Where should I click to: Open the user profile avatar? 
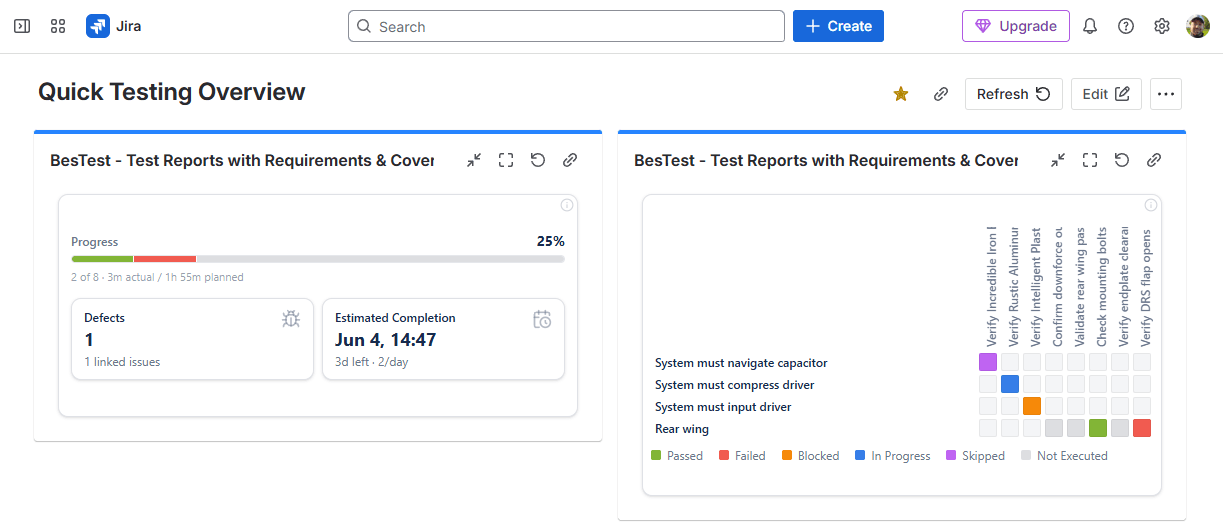(x=1198, y=26)
